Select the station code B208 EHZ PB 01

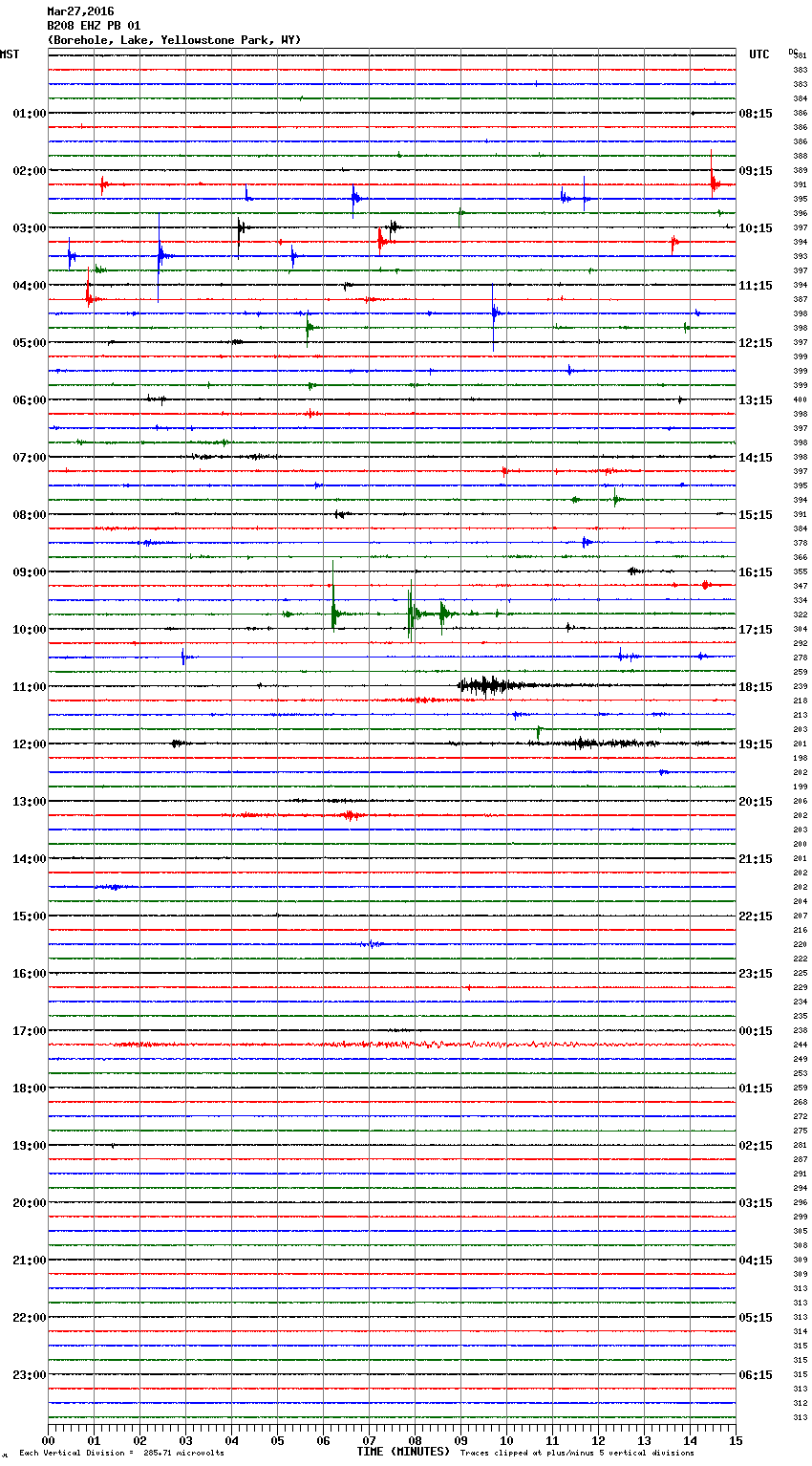click(94, 26)
